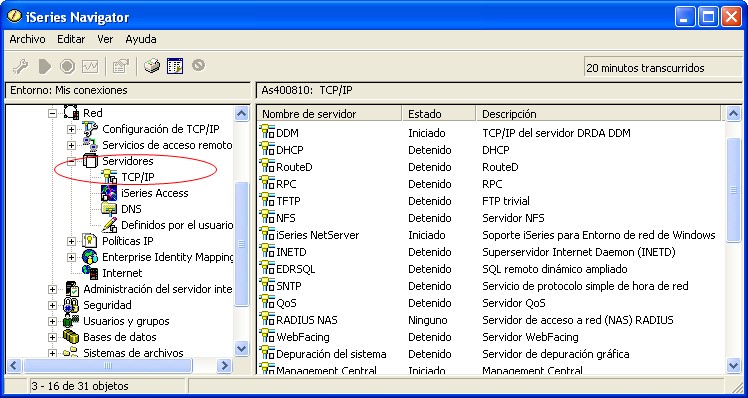Click tree pane scroll down arrow
The width and height of the screenshot is (748, 398).
(x=242, y=349)
